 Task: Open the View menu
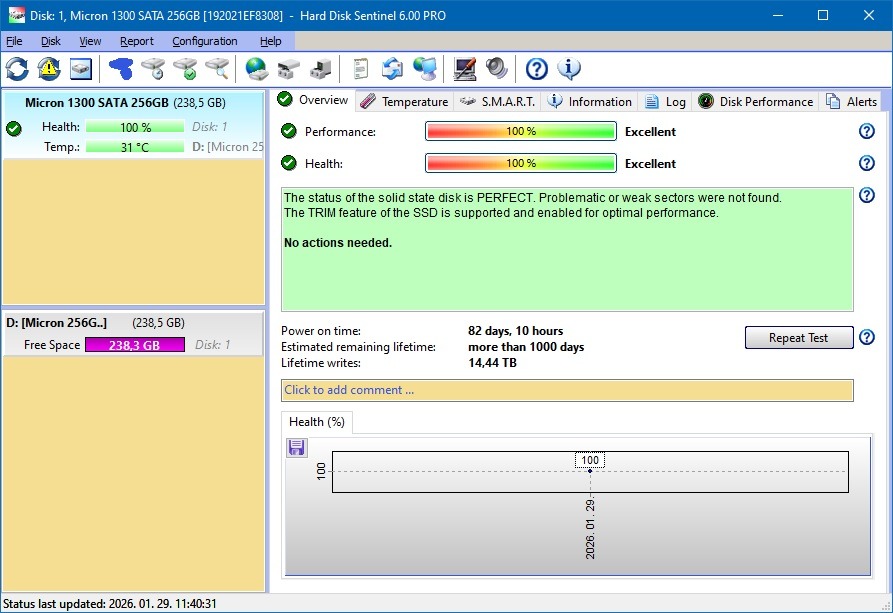tap(90, 41)
